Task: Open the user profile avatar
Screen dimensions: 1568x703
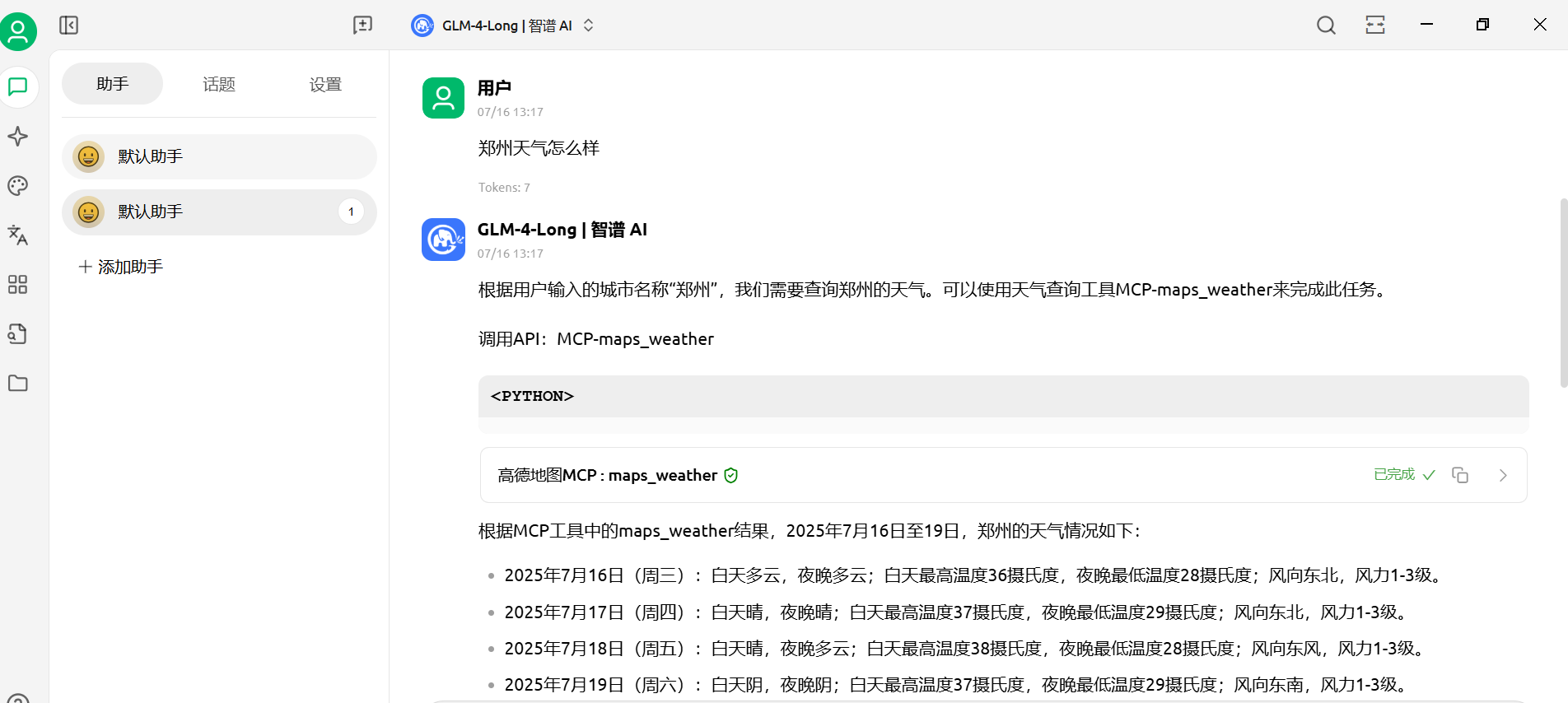Action: 18,32
